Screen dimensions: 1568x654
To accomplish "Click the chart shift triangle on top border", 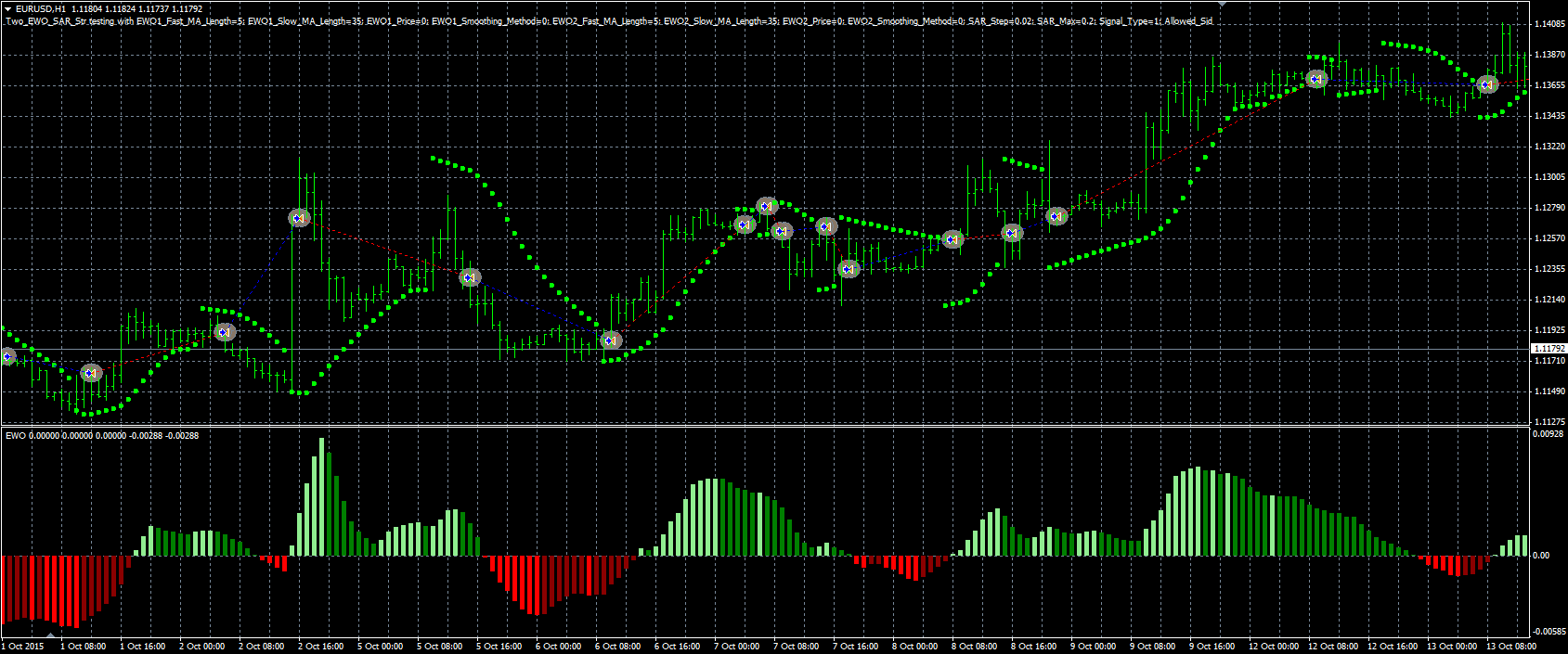I will [1221, 5].
